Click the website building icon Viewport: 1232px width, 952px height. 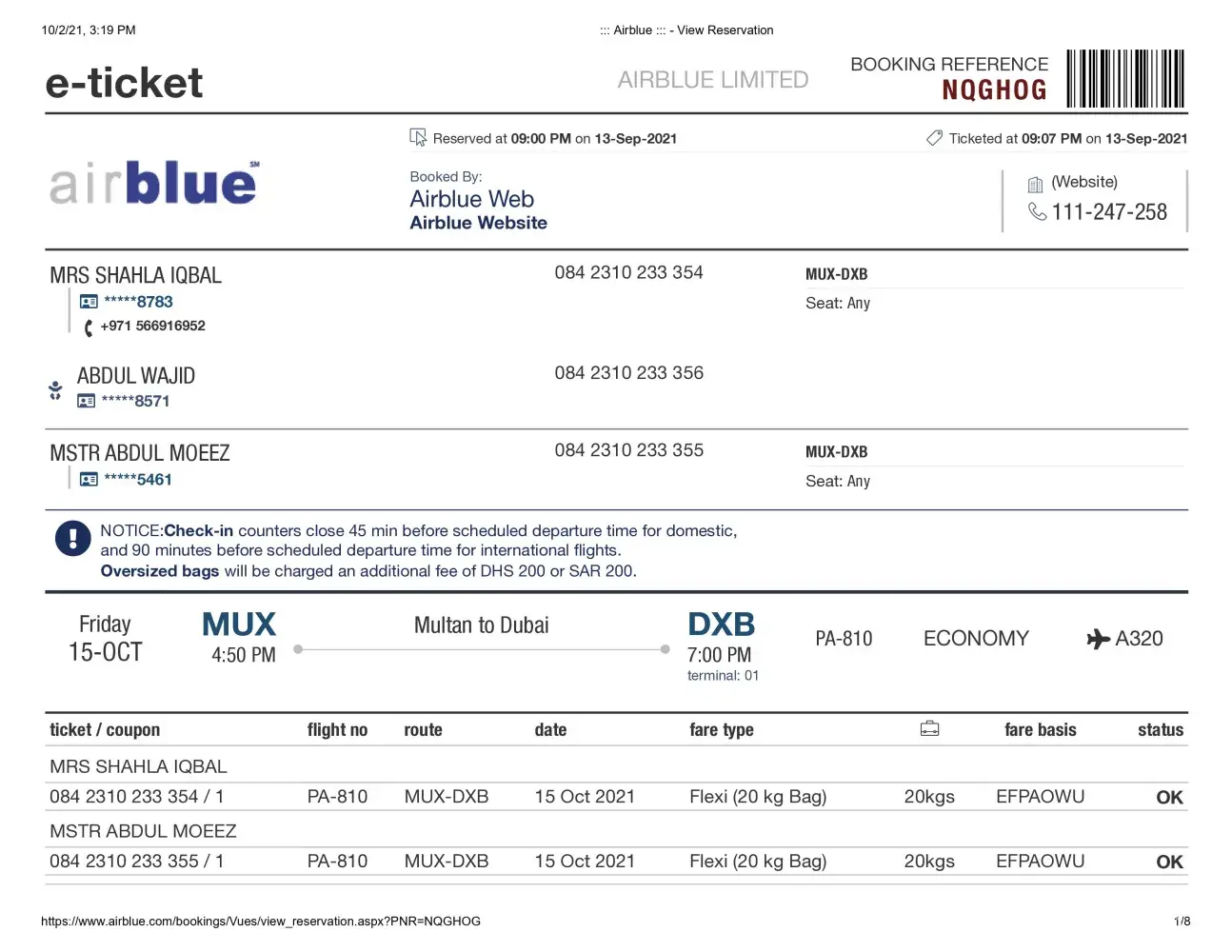[1036, 184]
